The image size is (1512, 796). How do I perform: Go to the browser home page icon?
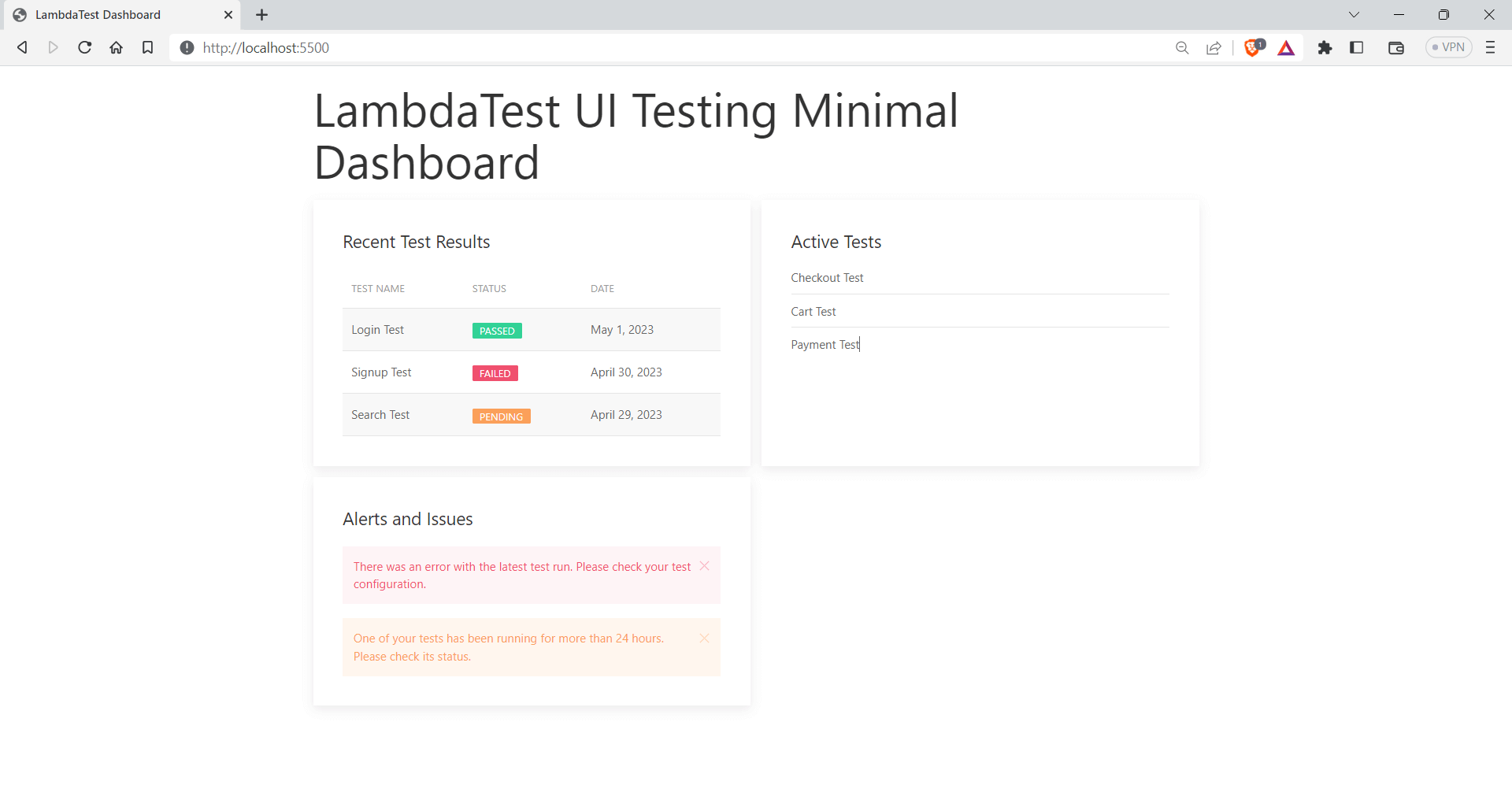coord(117,48)
